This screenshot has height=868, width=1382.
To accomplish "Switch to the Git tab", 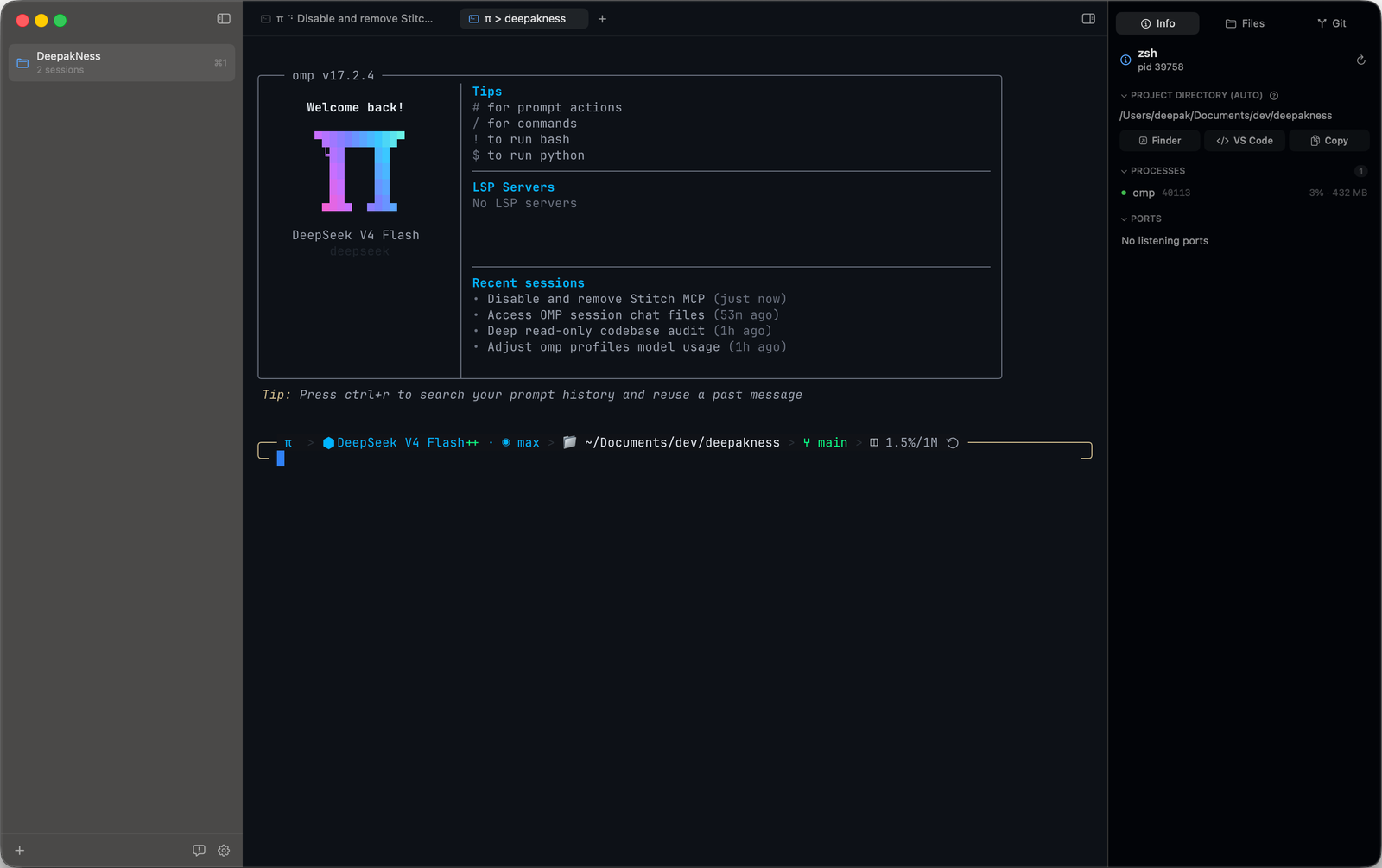I will click(x=1331, y=23).
